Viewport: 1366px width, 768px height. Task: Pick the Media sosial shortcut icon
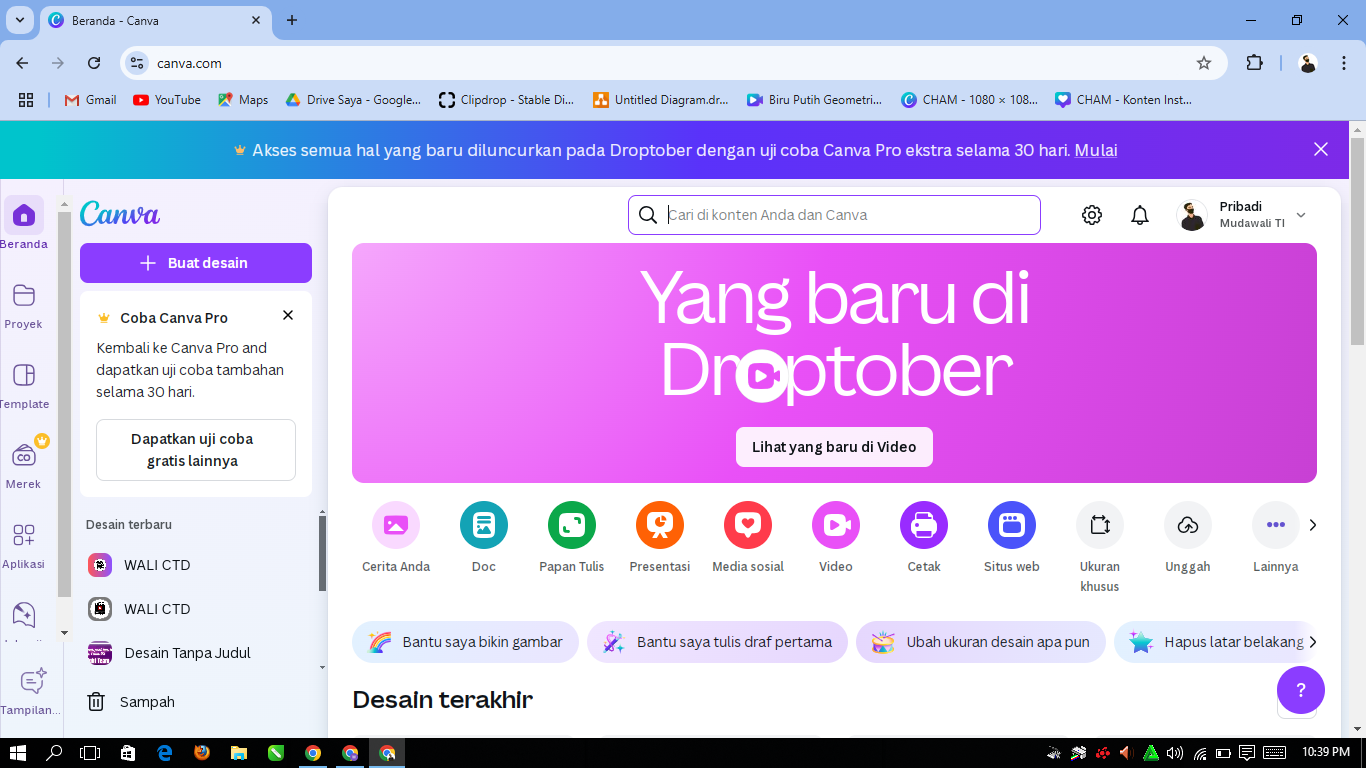(x=748, y=525)
